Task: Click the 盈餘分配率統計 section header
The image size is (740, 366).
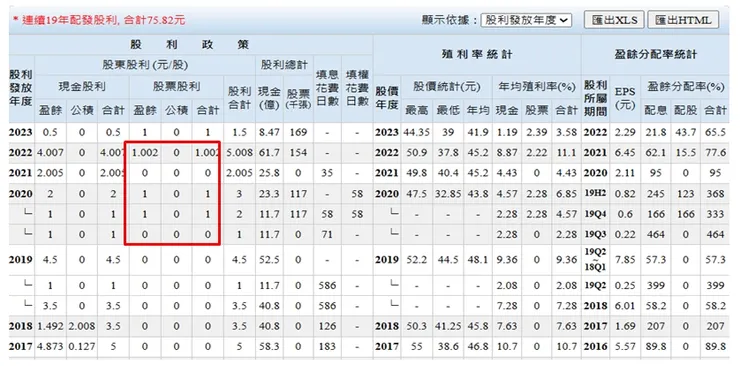Action: pyautogui.click(x=656, y=55)
